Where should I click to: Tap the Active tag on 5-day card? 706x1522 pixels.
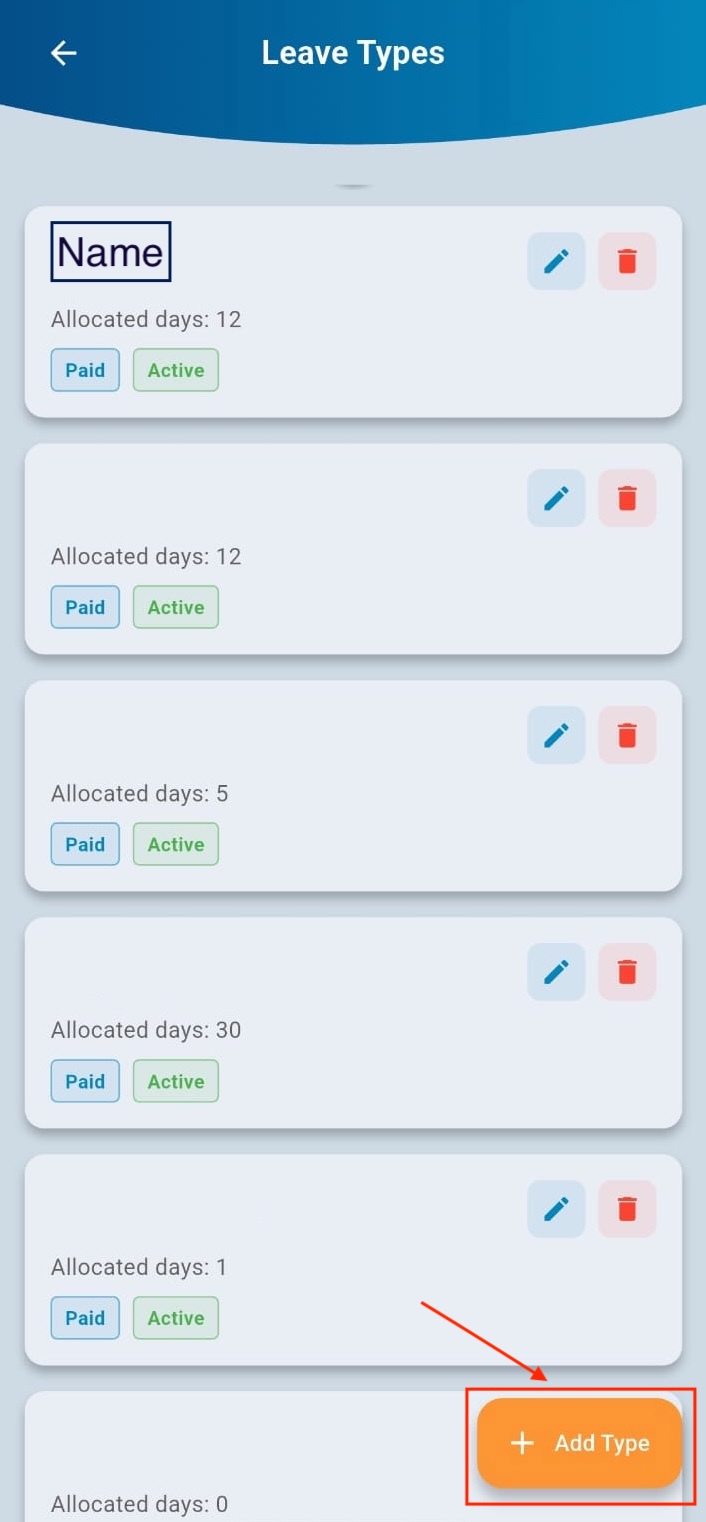coord(176,844)
